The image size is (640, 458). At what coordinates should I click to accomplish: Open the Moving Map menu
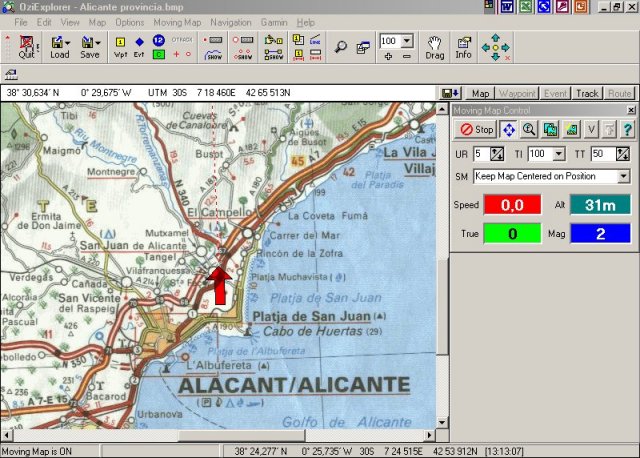pyautogui.click(x=177, y=21)
